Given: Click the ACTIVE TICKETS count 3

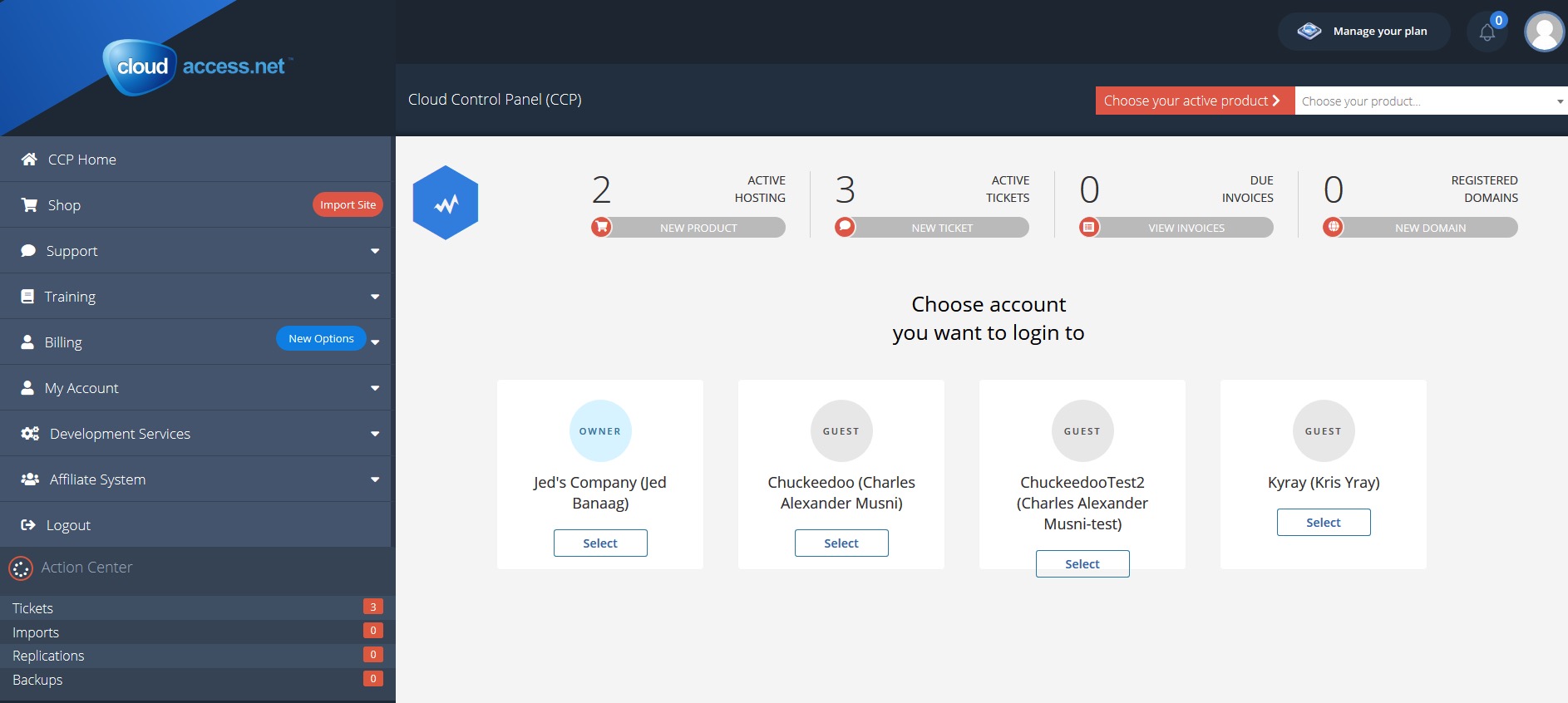Looking at the screenshot, I should (845, 190).
